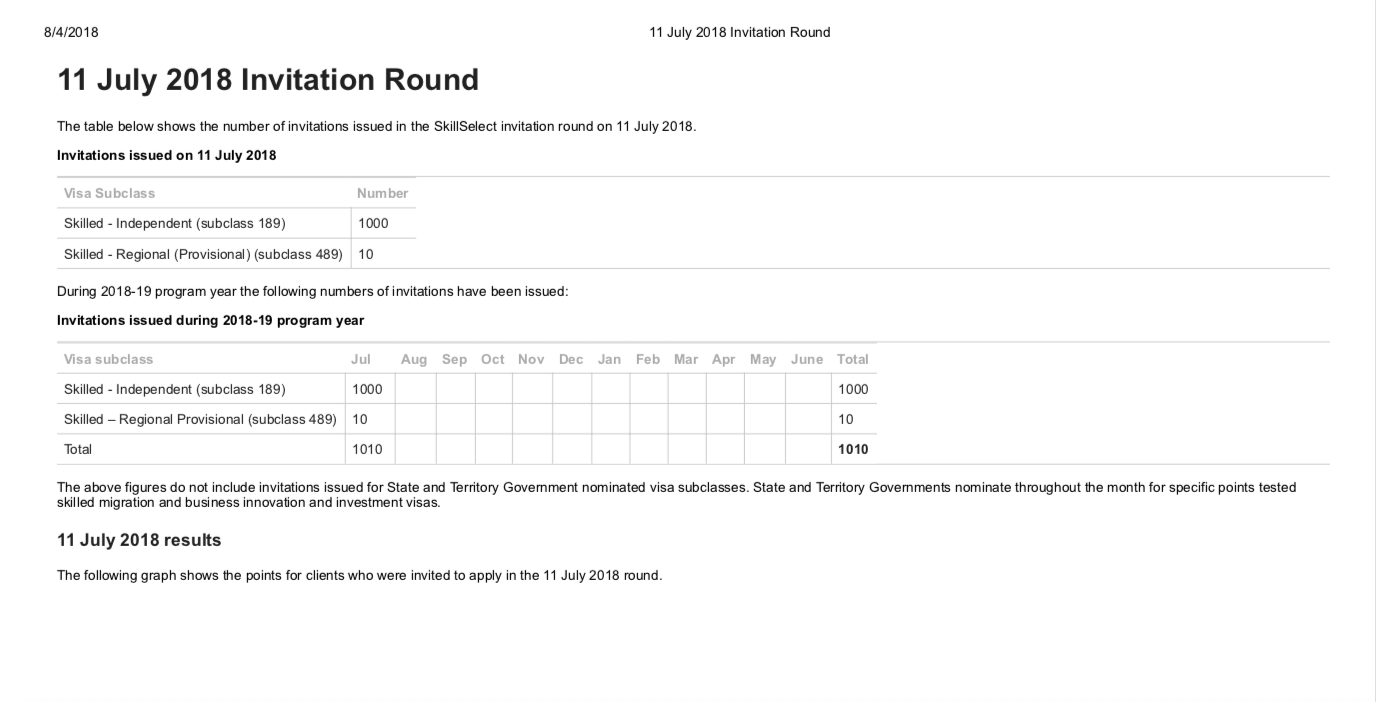The width and height of the screenshot is (1376, 702).
Task: Click the 'Invitations issued during 2018-19 program year' caption
Action: pos(210,320)
